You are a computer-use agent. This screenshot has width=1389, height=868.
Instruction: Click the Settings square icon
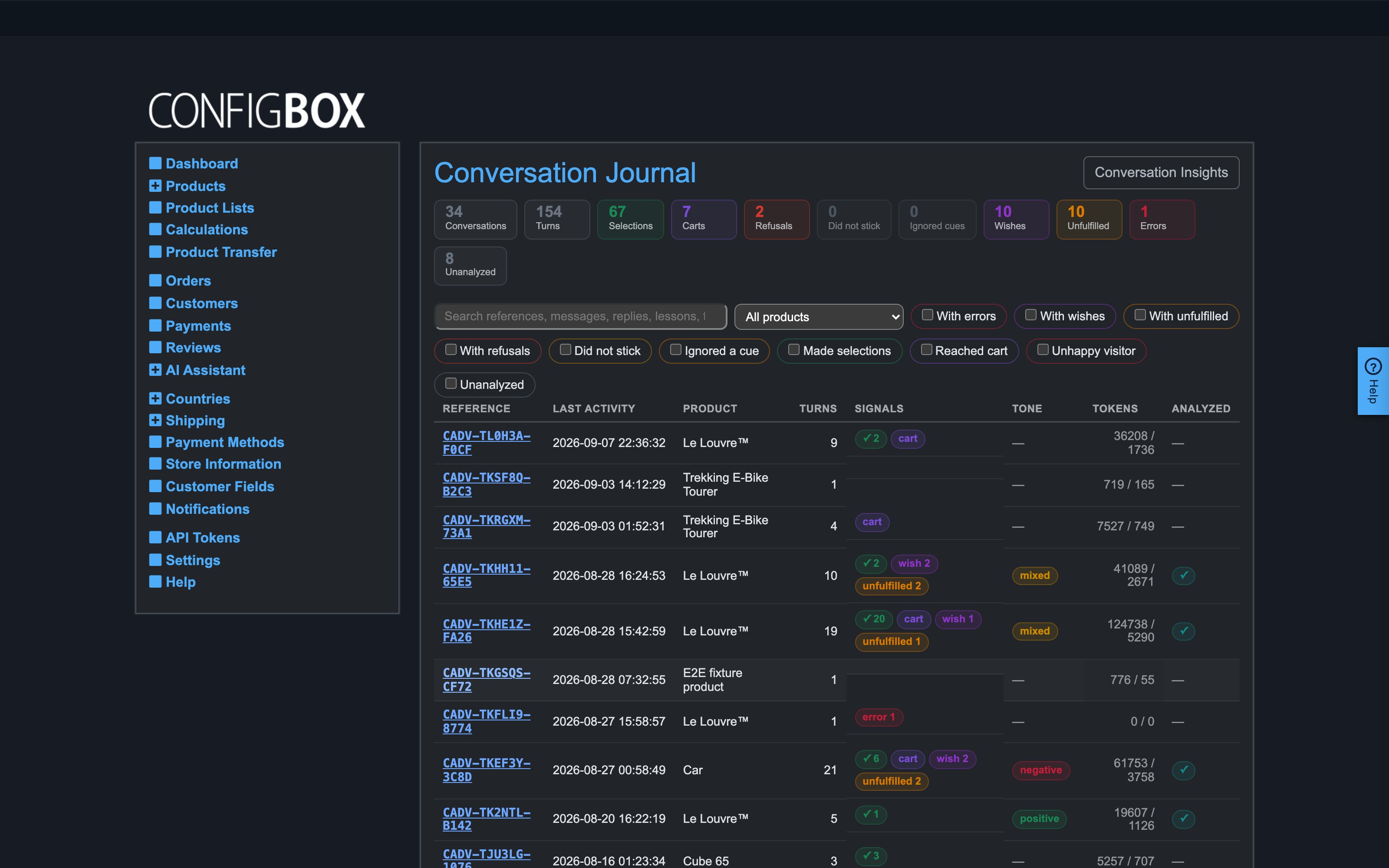click(155, 560)
